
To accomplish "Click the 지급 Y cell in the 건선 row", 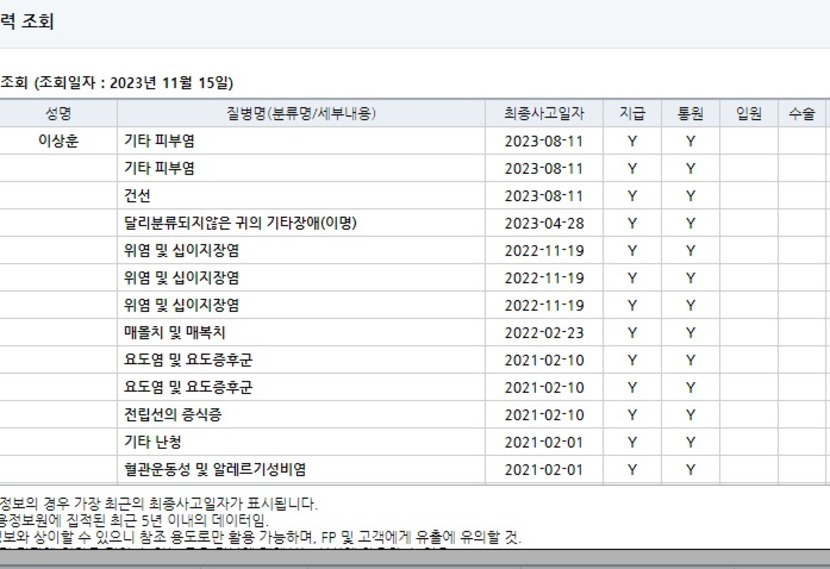I will click(632, 196).
